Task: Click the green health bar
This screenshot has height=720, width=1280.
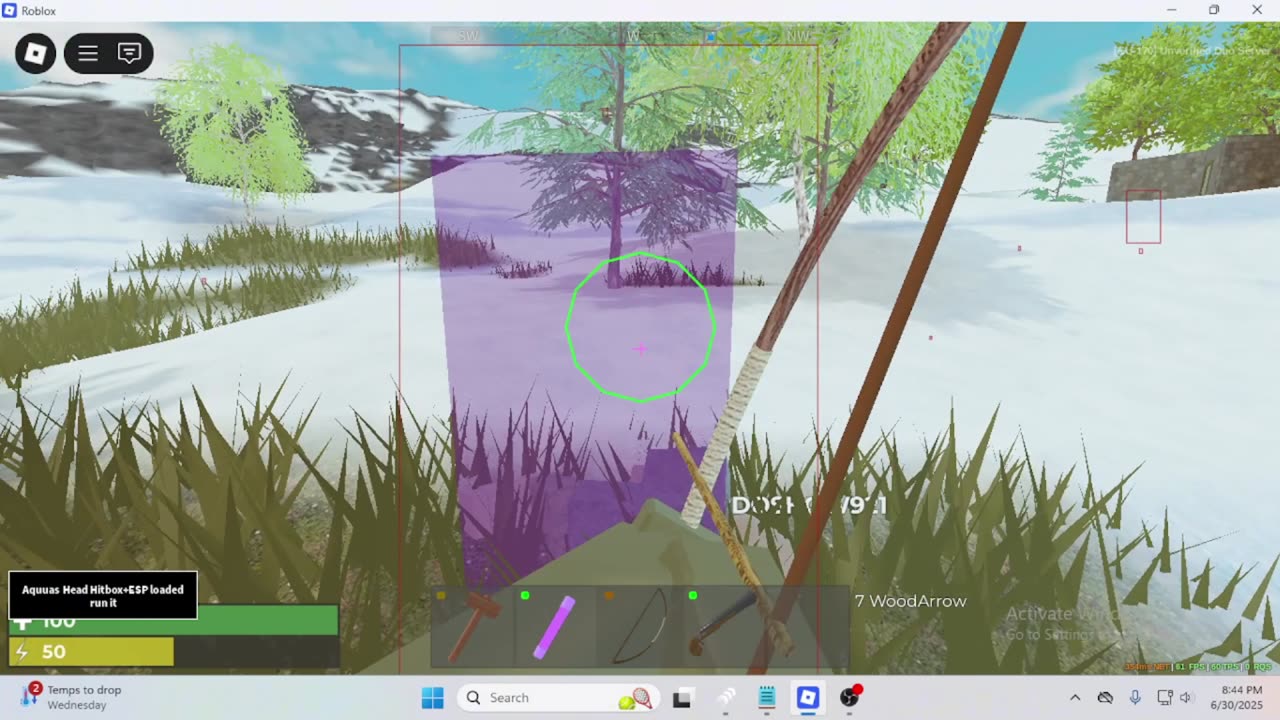Action: point(174,621)
